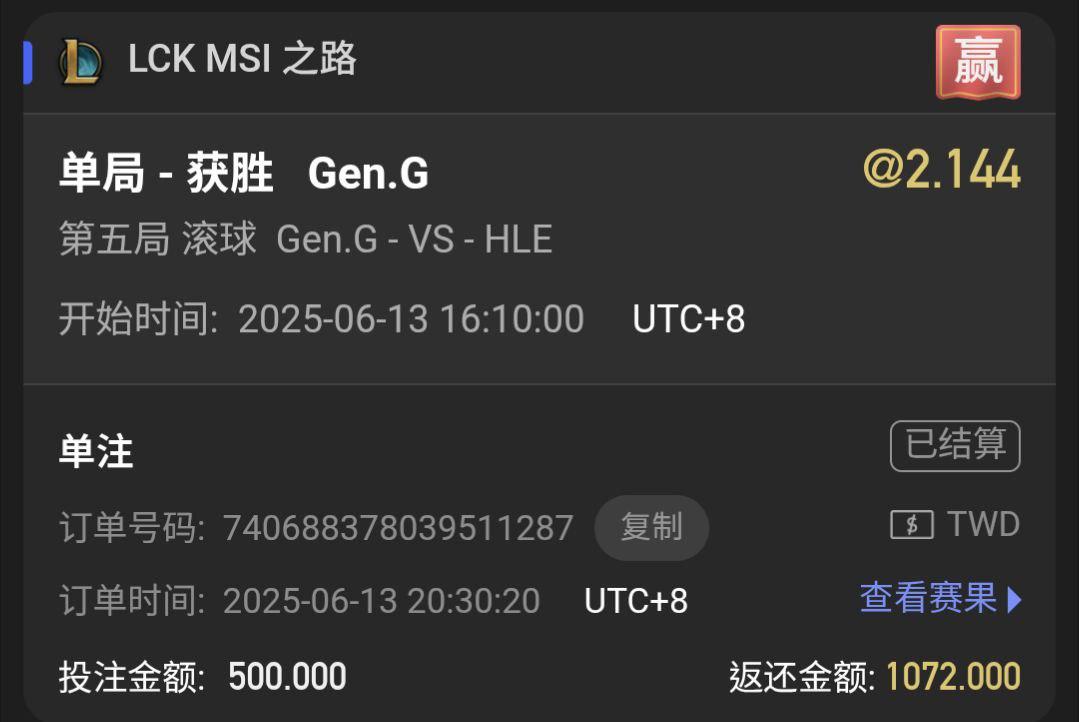The height and width of the screenshot is (722, 1079).
Task: Select the order number 740688378039511287
Action: (398, 528)
